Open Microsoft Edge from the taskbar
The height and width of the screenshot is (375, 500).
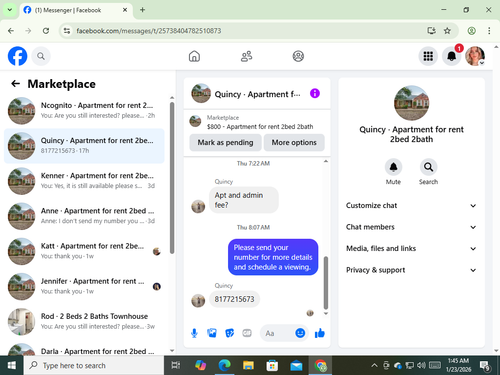[224, 366]
